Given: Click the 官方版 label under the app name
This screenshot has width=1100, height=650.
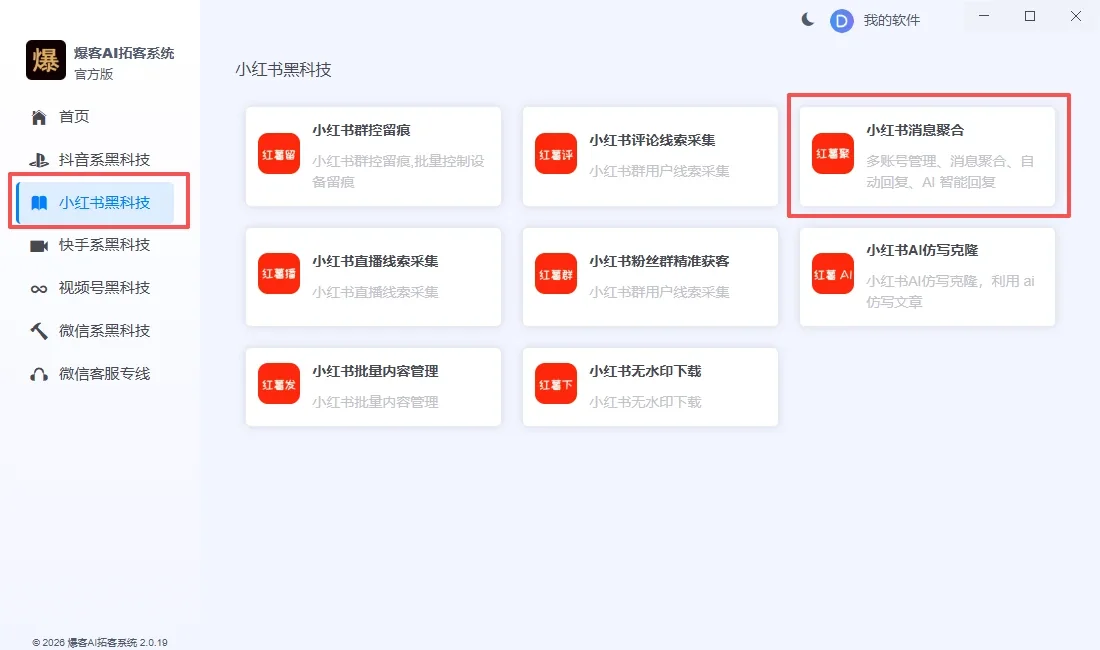Looking at the screenshot, I should click(x=94, y=74).
